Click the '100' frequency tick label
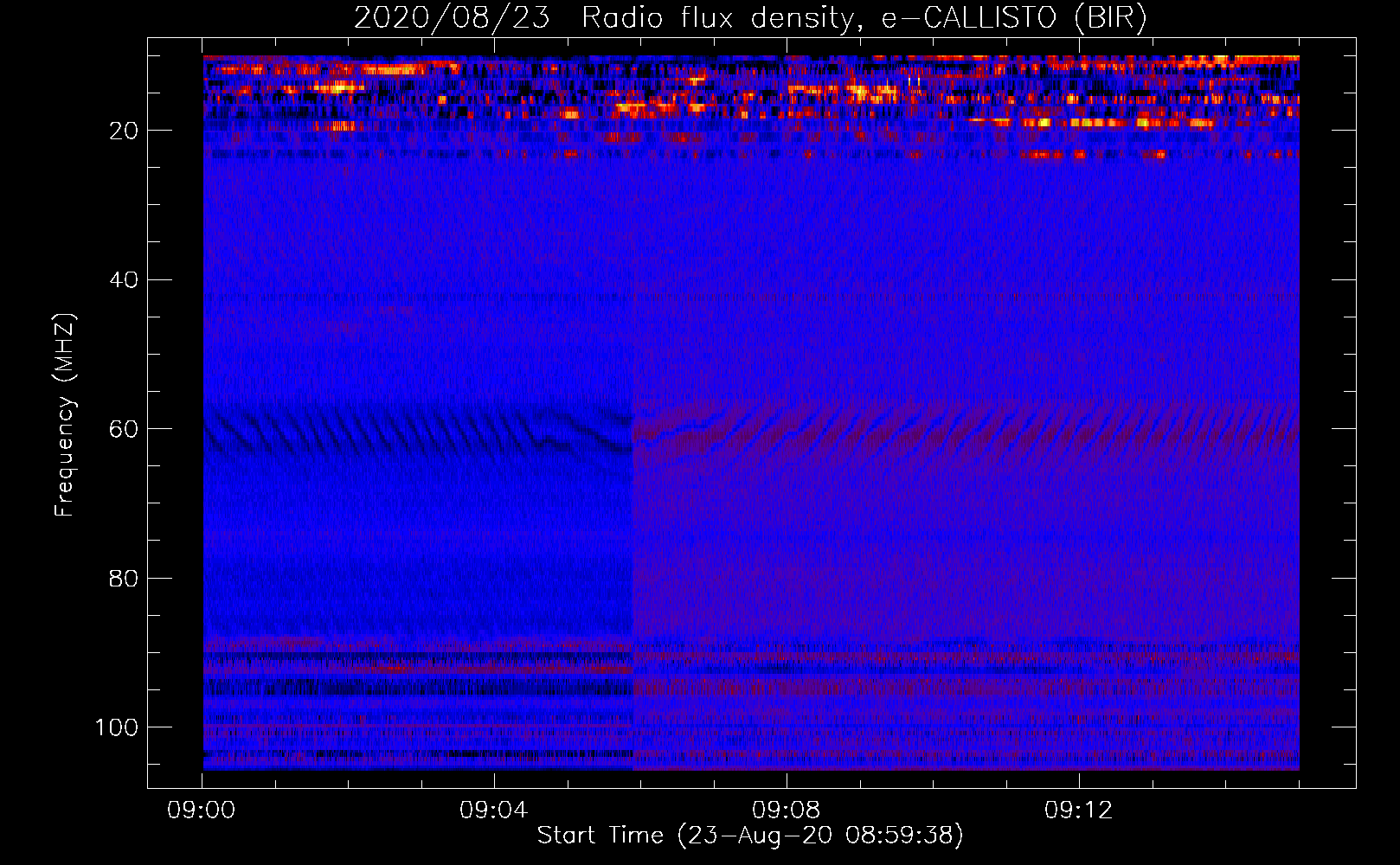The width and height of the screenshot is (1400, 865). point(117,727)
